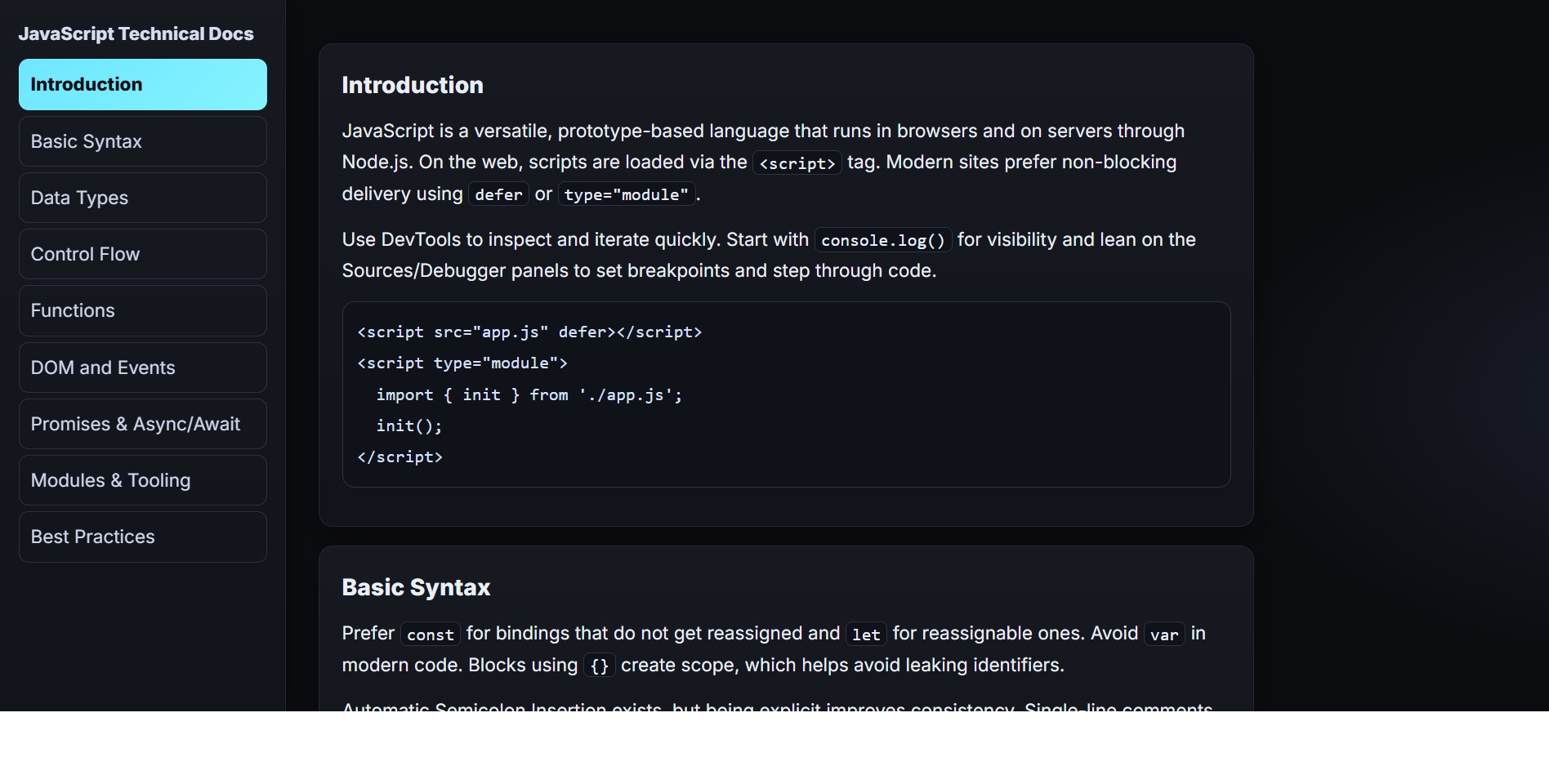Navigate to DOM and Events
1549x784 pixels.
click(x=142, y=367)
